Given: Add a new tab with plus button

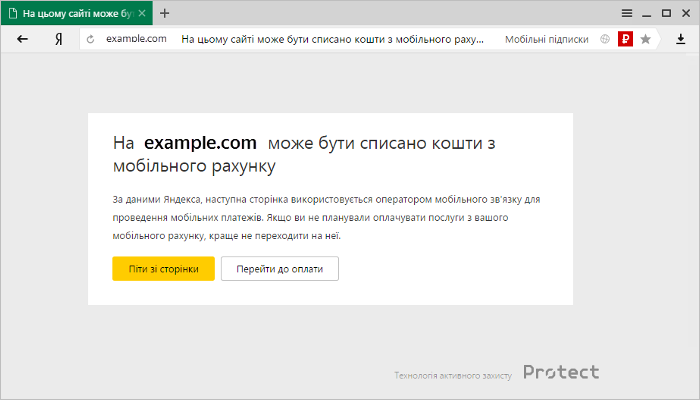Looking at the screenshot, I should 165,13.
